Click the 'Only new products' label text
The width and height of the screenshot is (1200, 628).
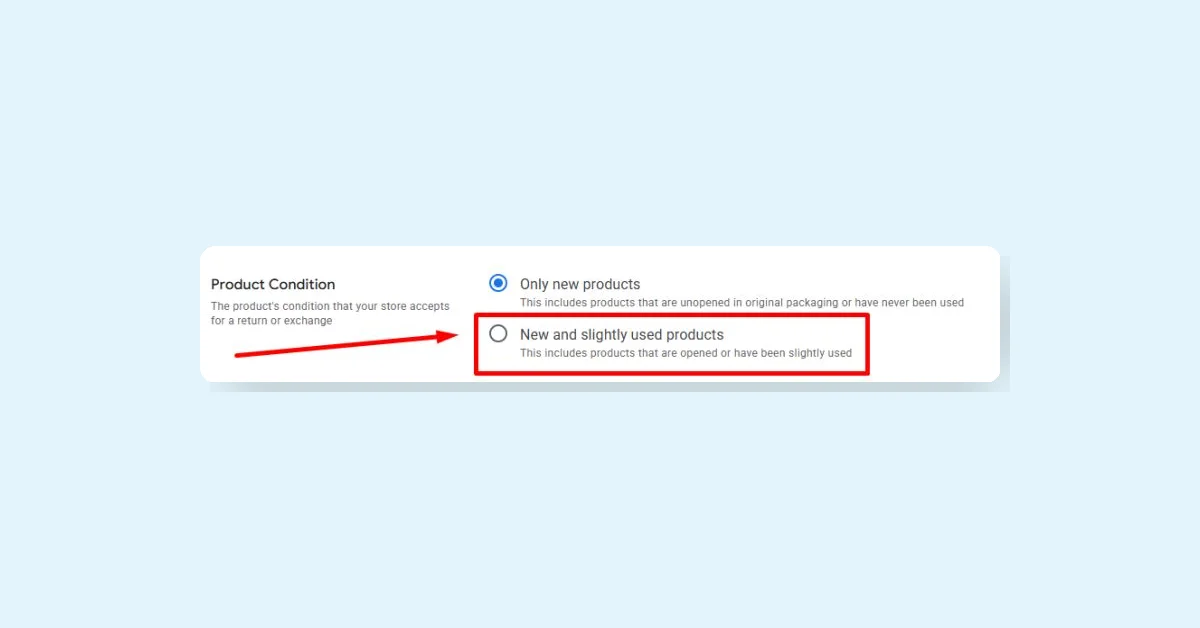(580, 284)
